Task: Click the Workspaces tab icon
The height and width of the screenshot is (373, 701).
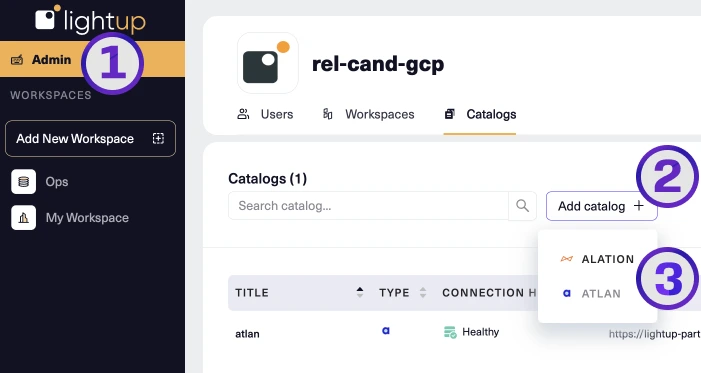Action: click(x=327, y=114)
